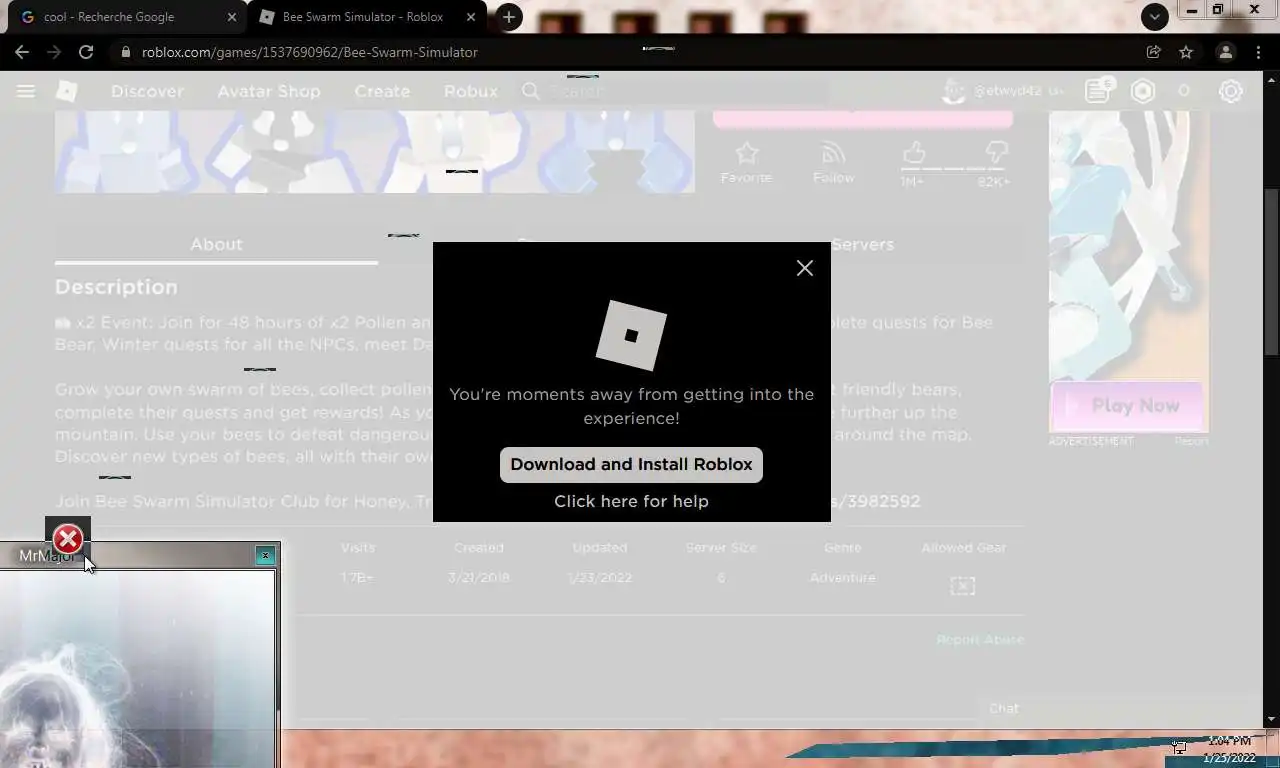1280x768 pixels.
Task: Open Roblox notifications icon
Action: click(x=1098, y=91)
